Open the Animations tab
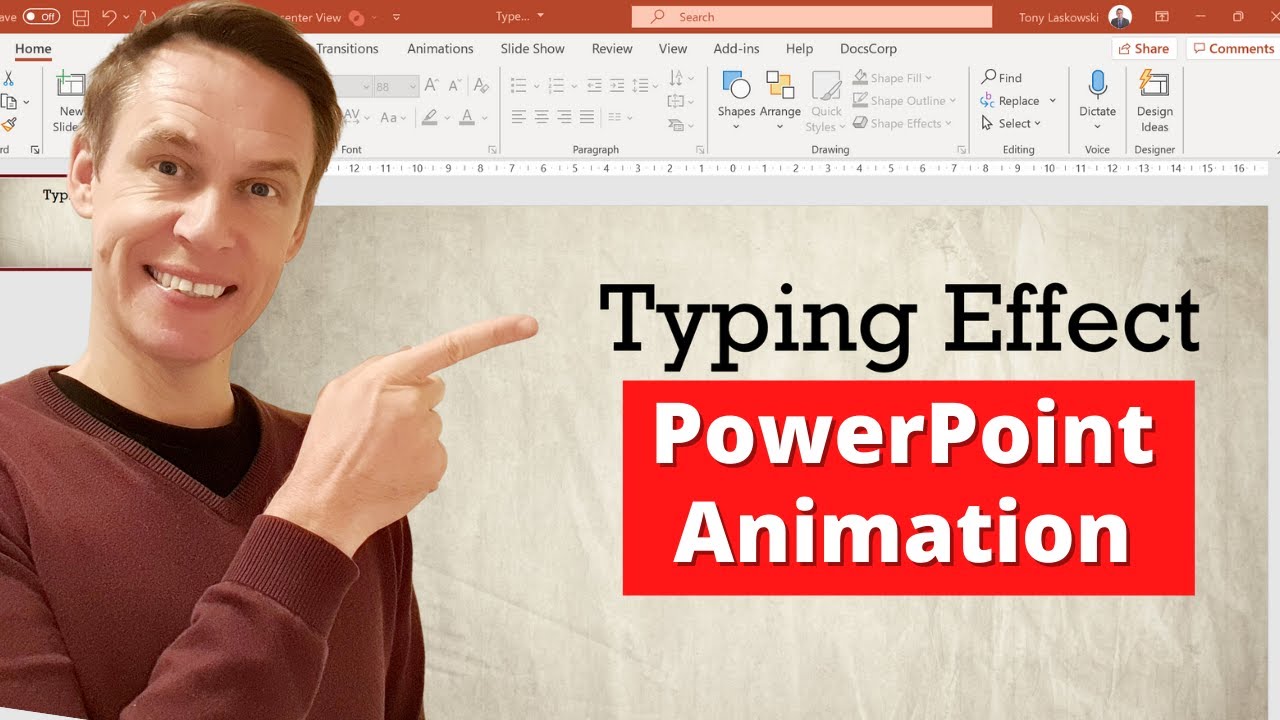 [440, 49]
